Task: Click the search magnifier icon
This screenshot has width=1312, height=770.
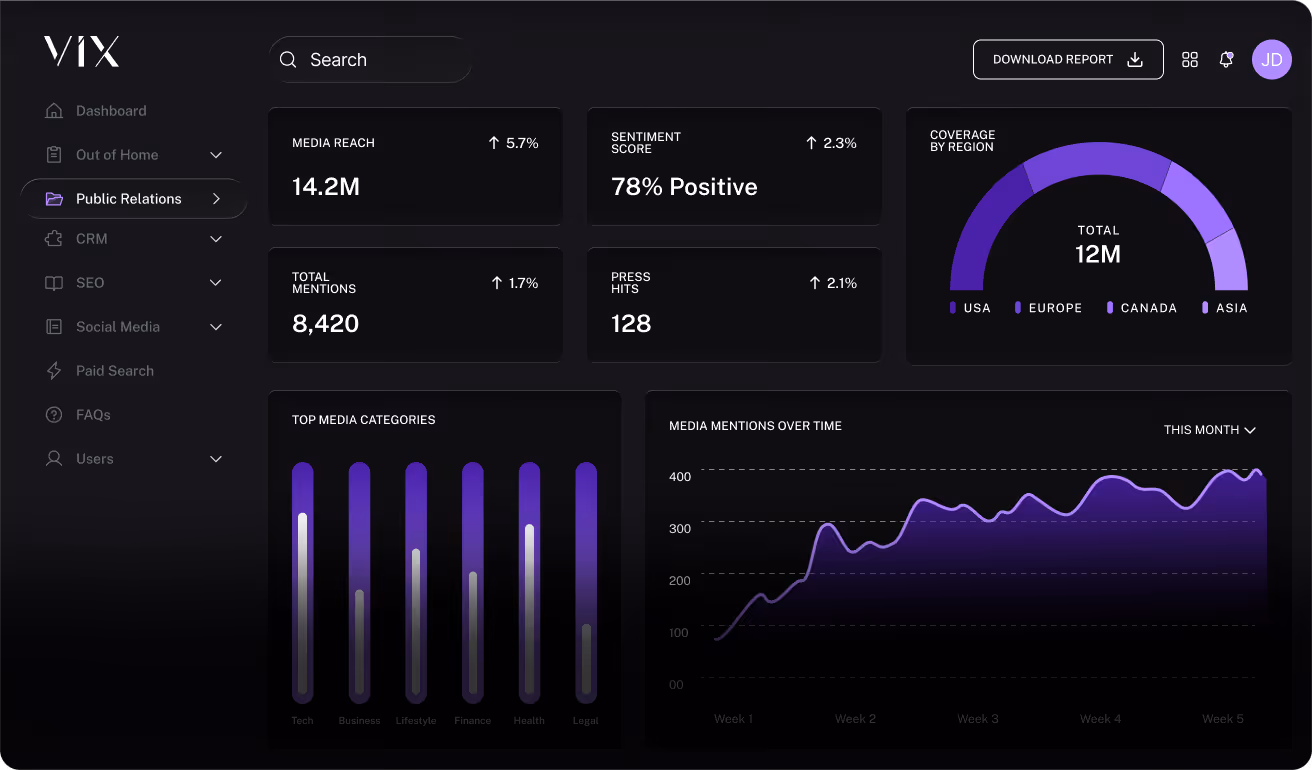Action: tap(288, 60)
